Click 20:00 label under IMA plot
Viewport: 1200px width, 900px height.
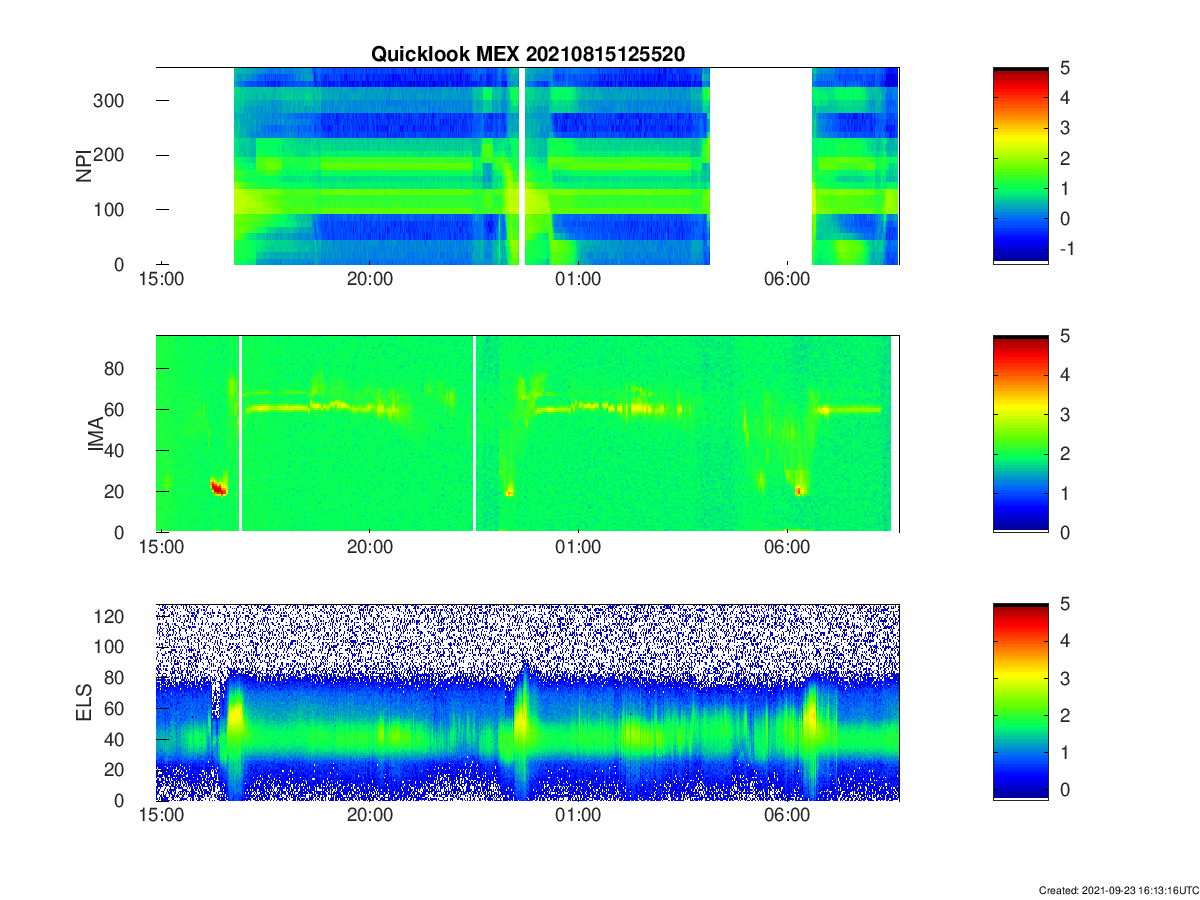(370, 548)
